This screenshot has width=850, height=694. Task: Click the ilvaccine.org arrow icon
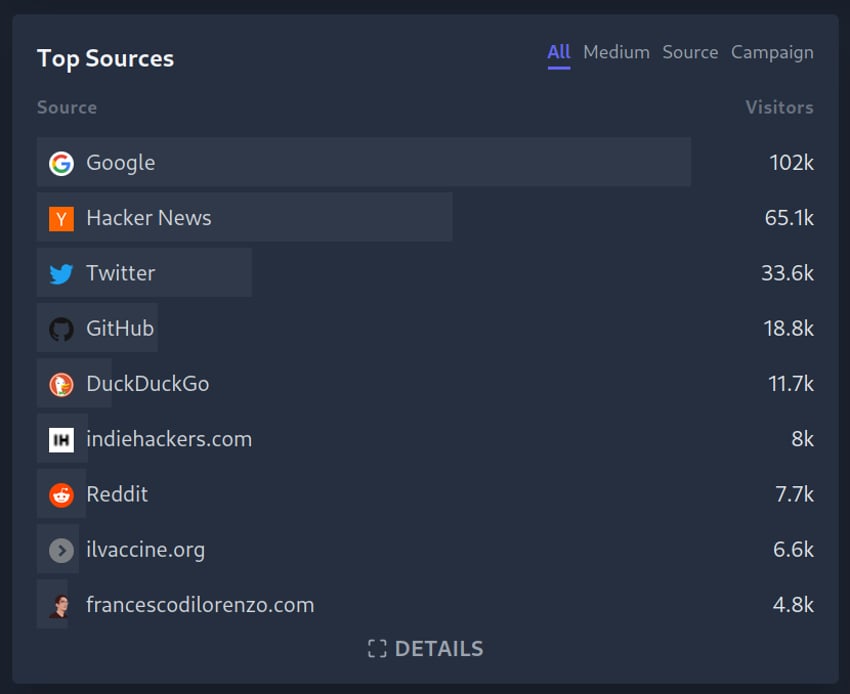[x=61, y=550]
